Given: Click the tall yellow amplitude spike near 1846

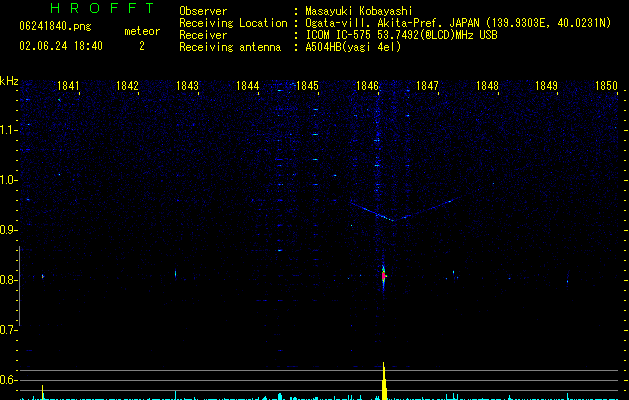Looking at the screenshot, I should click(x=384, y=381).
